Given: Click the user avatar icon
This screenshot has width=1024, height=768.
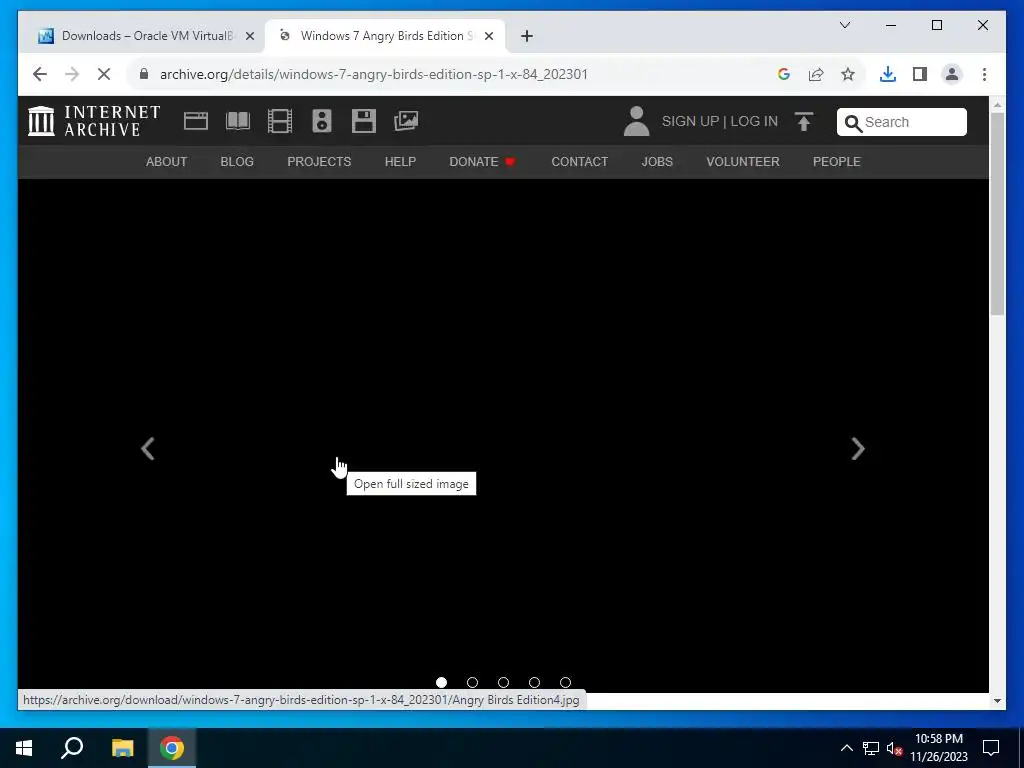Looking at the screenshot, I should 636,121.
